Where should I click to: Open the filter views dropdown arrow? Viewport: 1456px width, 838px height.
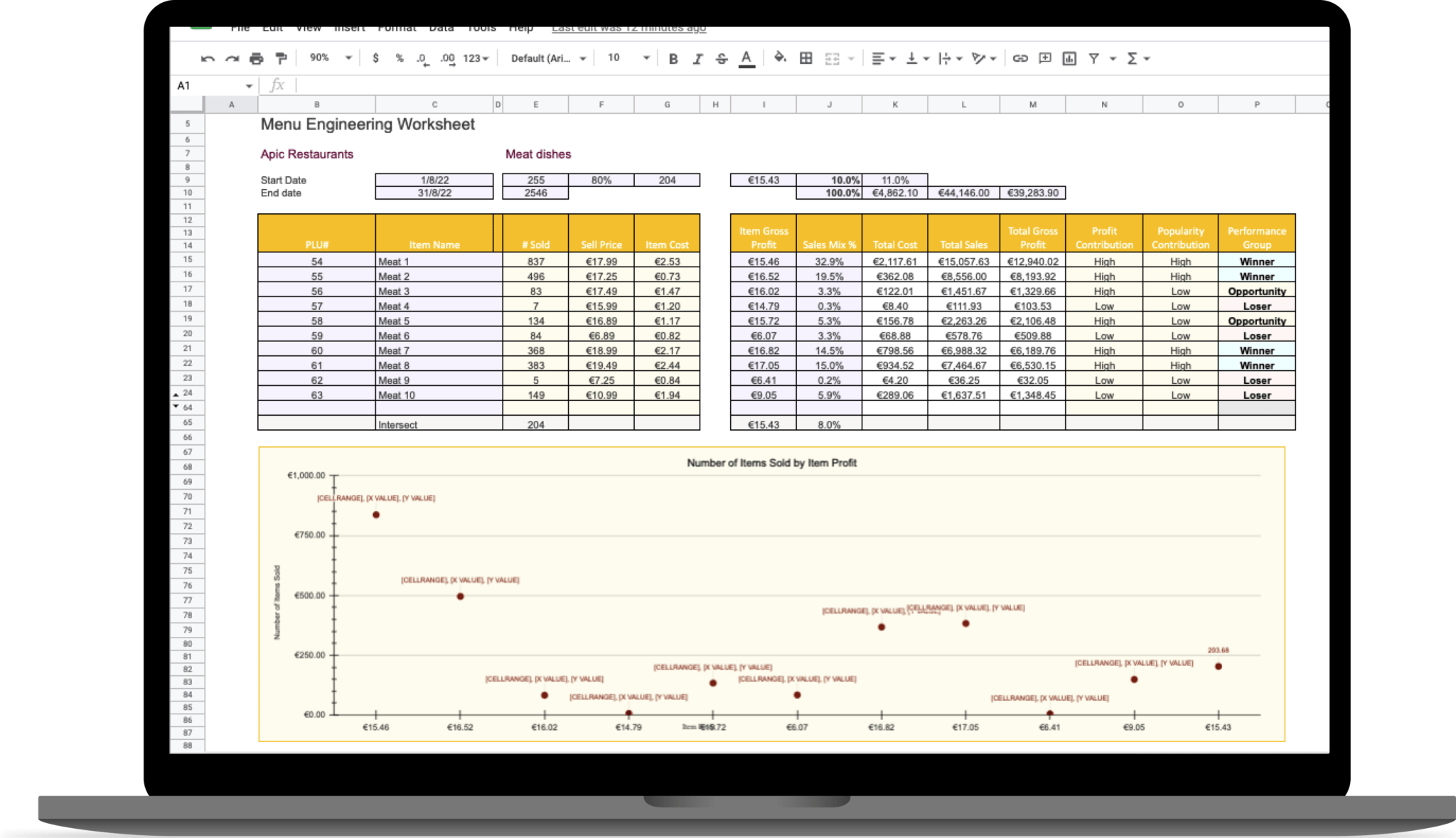1113,58
